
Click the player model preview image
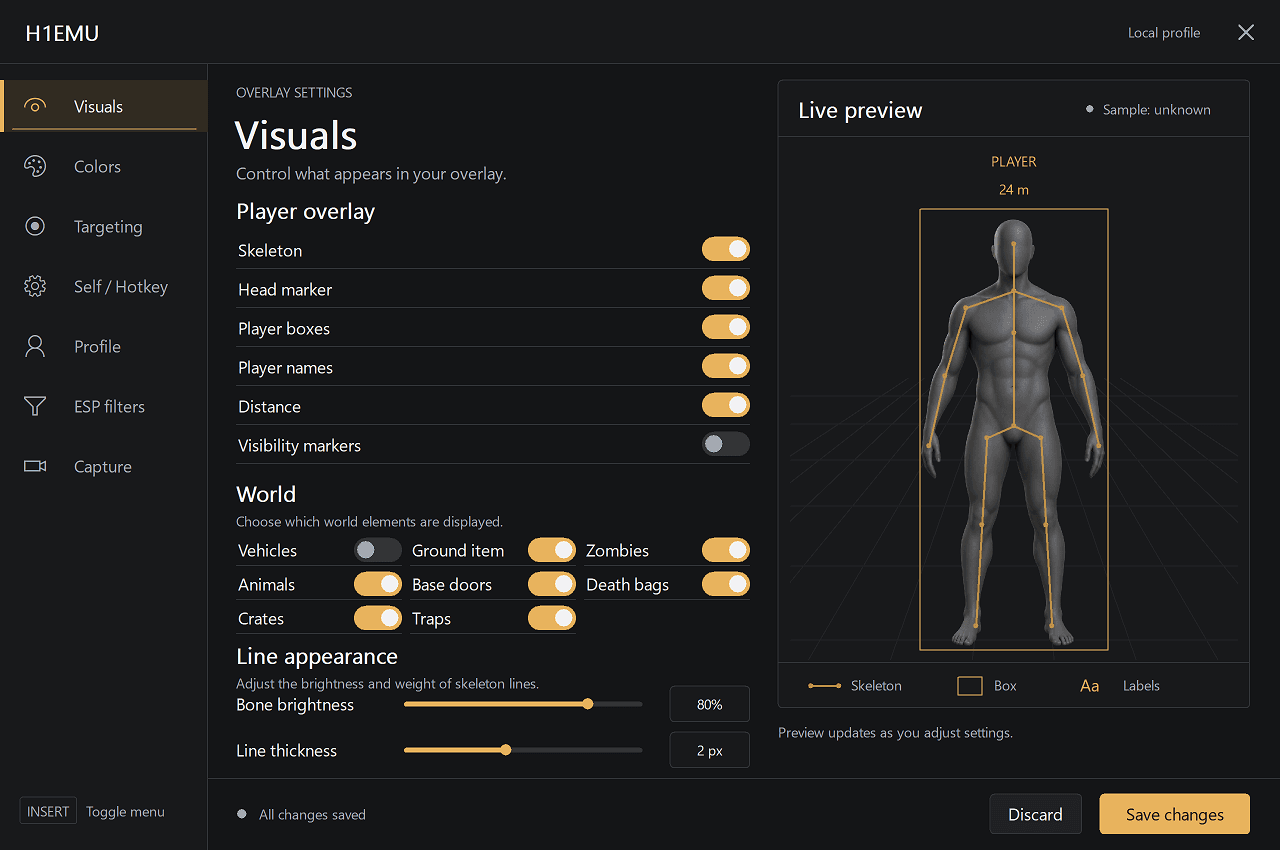(1013, 430)
